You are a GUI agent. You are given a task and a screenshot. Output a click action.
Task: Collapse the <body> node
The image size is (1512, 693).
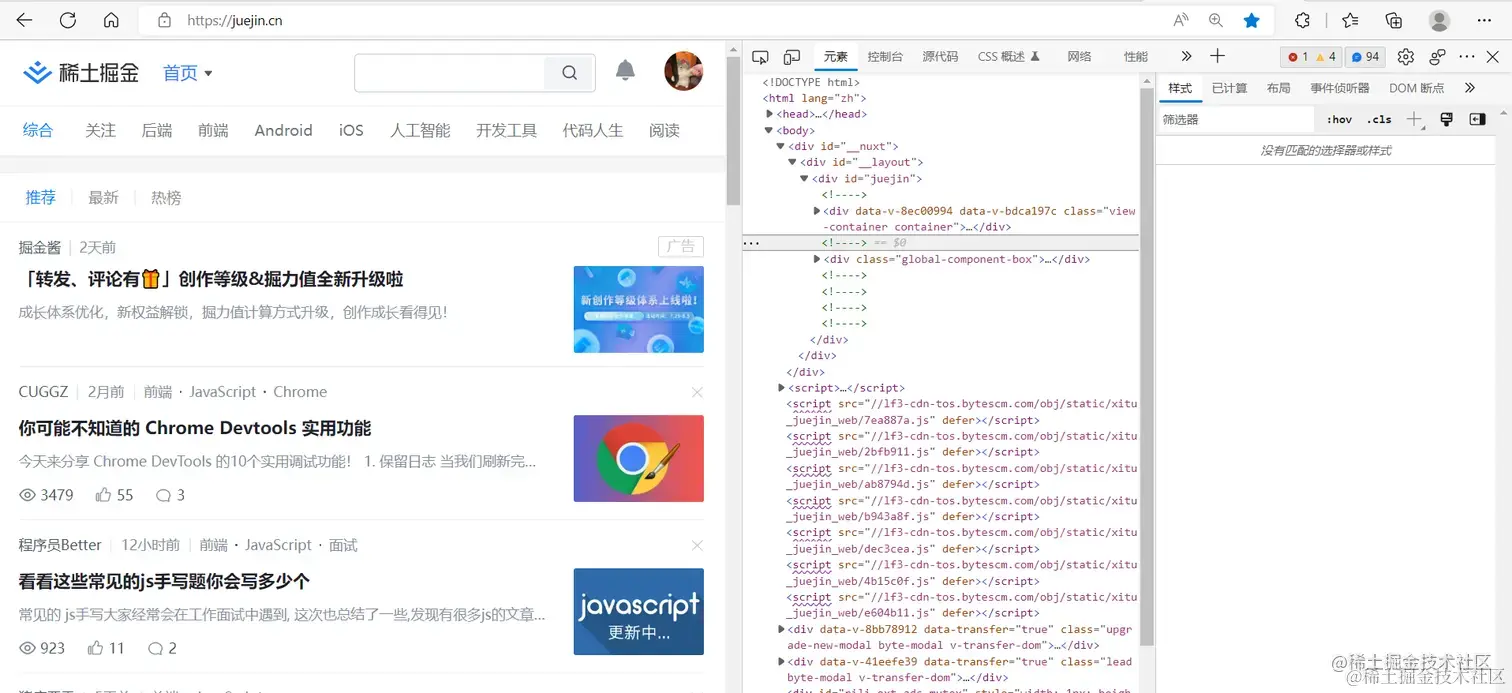[x=769, y=130]
